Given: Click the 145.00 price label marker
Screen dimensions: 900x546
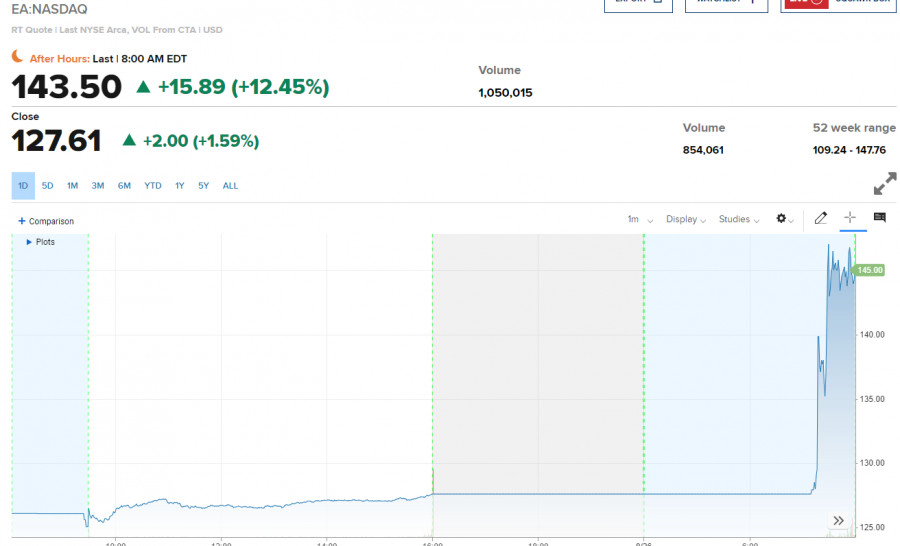Looking at the screenshot, I should [x=869, y=270].
